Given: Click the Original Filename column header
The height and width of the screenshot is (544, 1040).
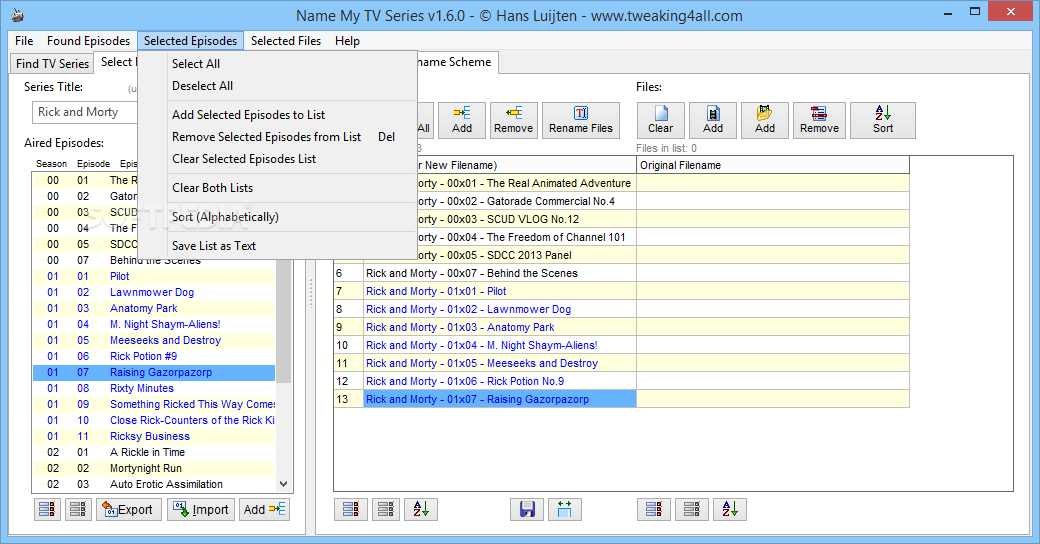Looking at the screenshot, I should click(773, 165).
